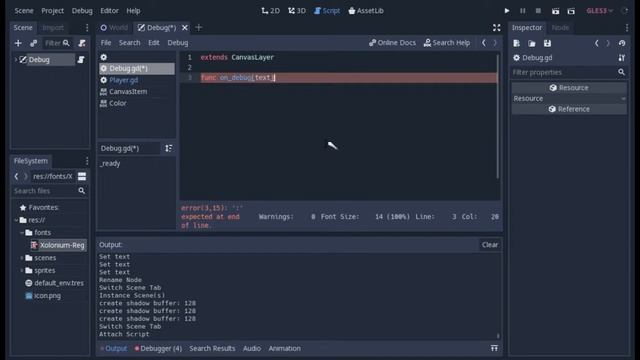Open Search Help
Viewport: 640px width, 360px height.
[x=447, y=42]
